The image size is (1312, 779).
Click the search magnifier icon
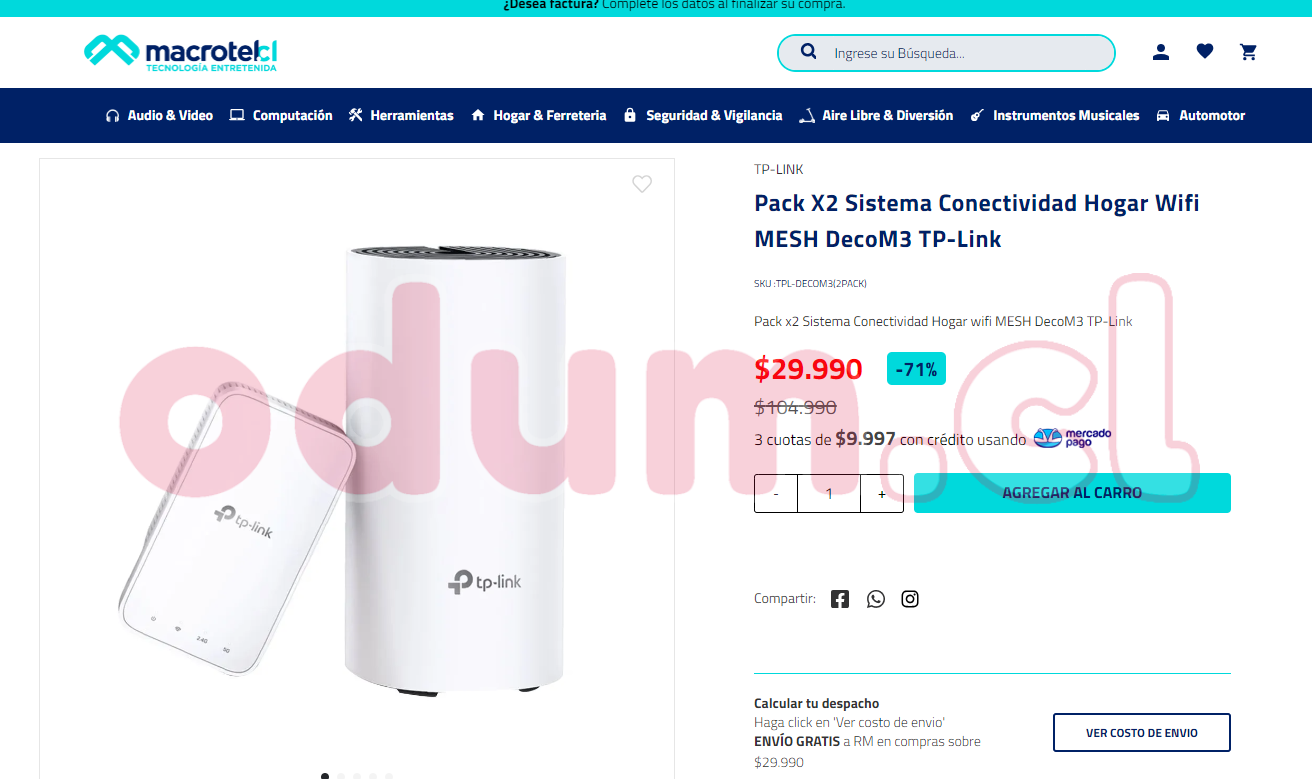(808, 52)
